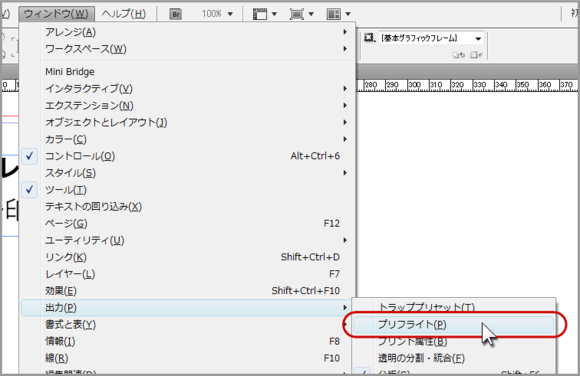Click the object style icon beside the dropdown
This screenshot has width=580, height=376.
[x=370, y=38]
